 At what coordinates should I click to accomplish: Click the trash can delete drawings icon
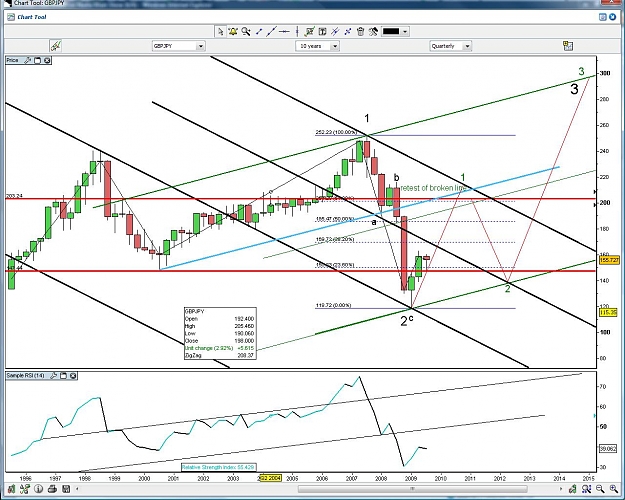click(x=360, y=31)
